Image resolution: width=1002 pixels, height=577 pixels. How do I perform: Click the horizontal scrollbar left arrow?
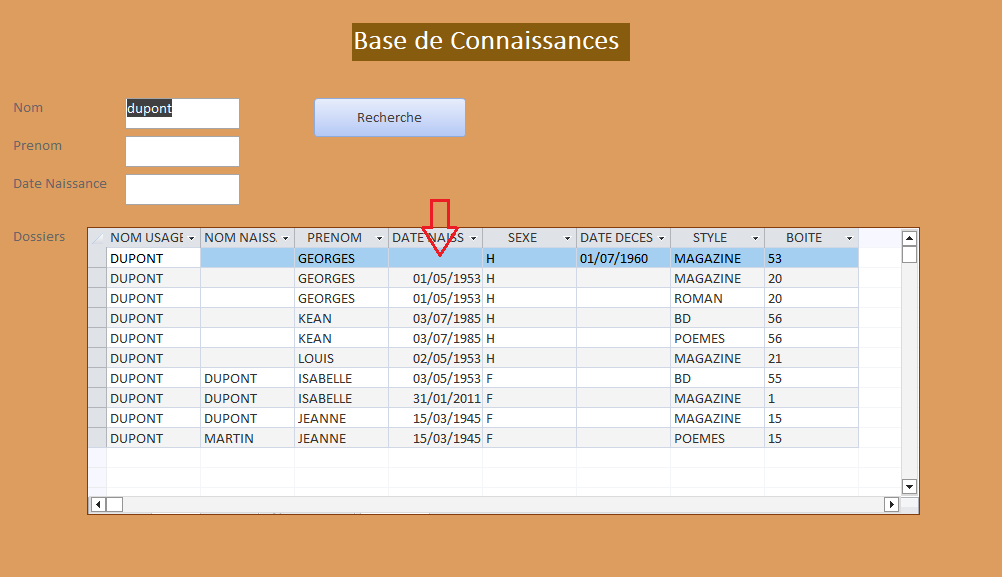click(x=98, y=504)
